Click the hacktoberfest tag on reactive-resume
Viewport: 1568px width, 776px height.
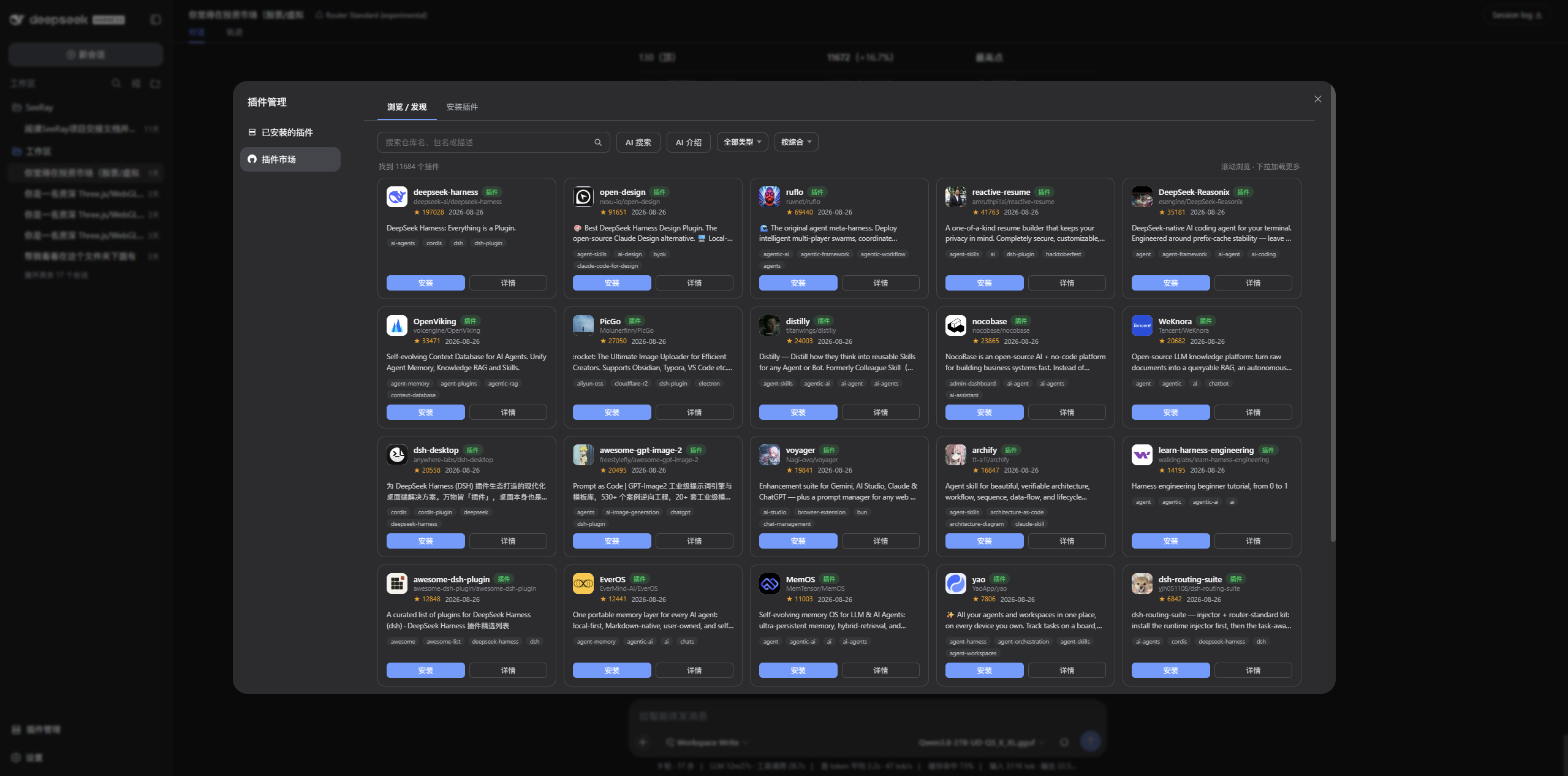click(x=1063, y=254)
